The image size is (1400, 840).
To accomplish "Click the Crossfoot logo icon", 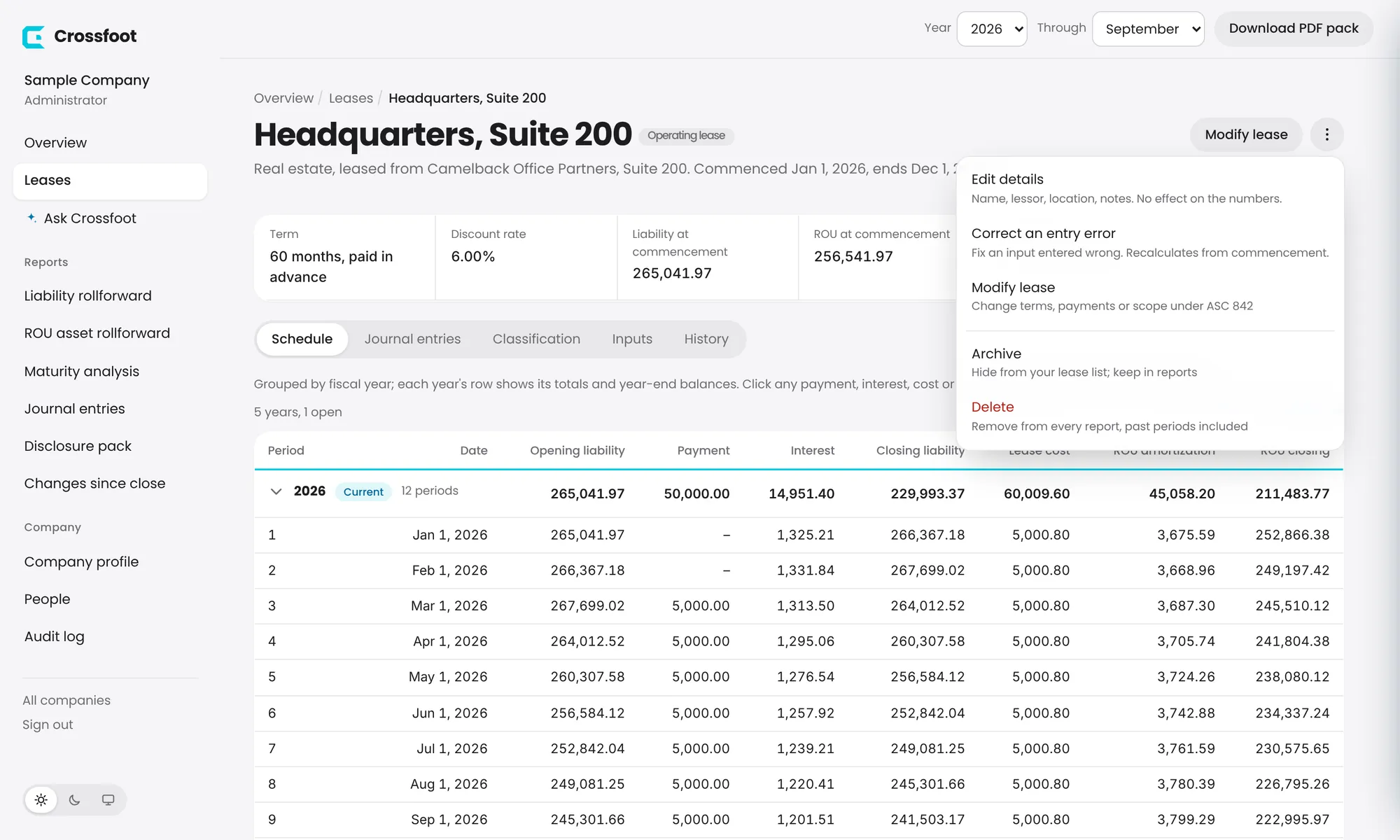I will pos(34,36).
